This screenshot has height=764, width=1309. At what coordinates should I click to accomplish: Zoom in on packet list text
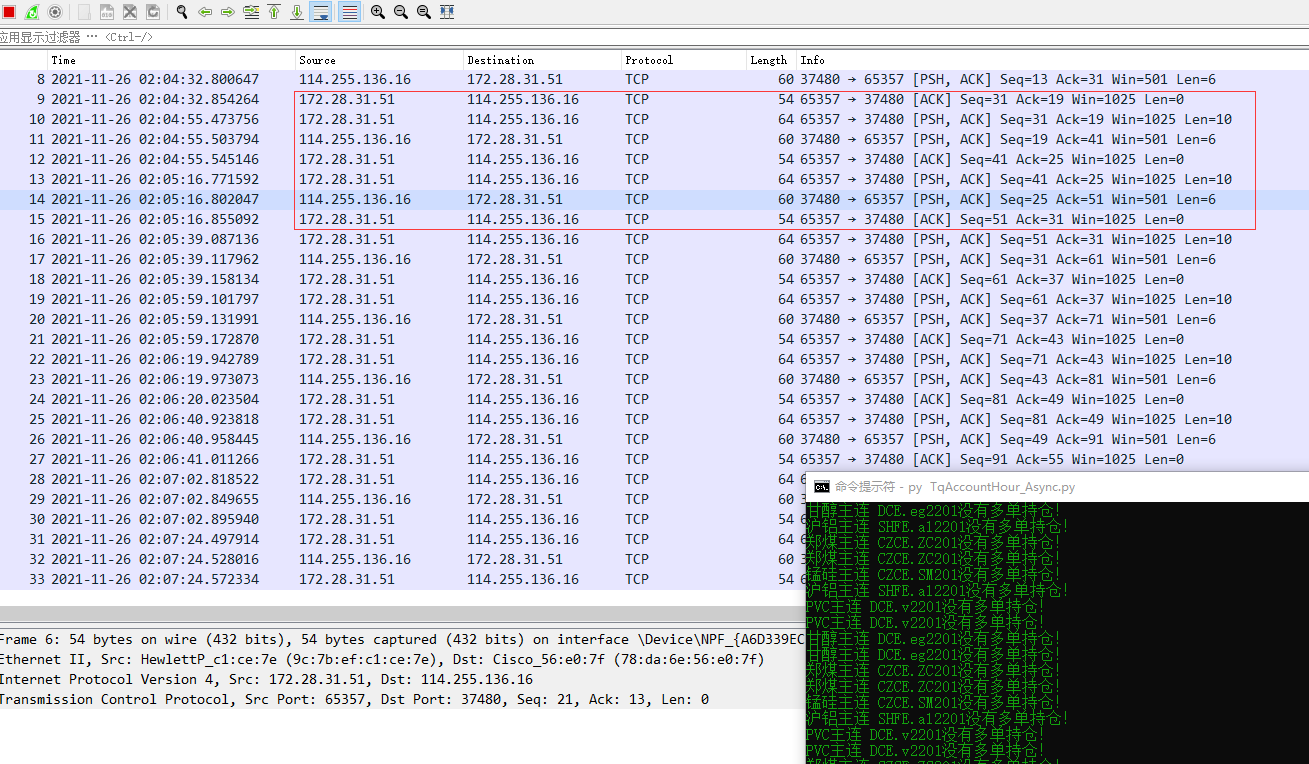point(377,12)
